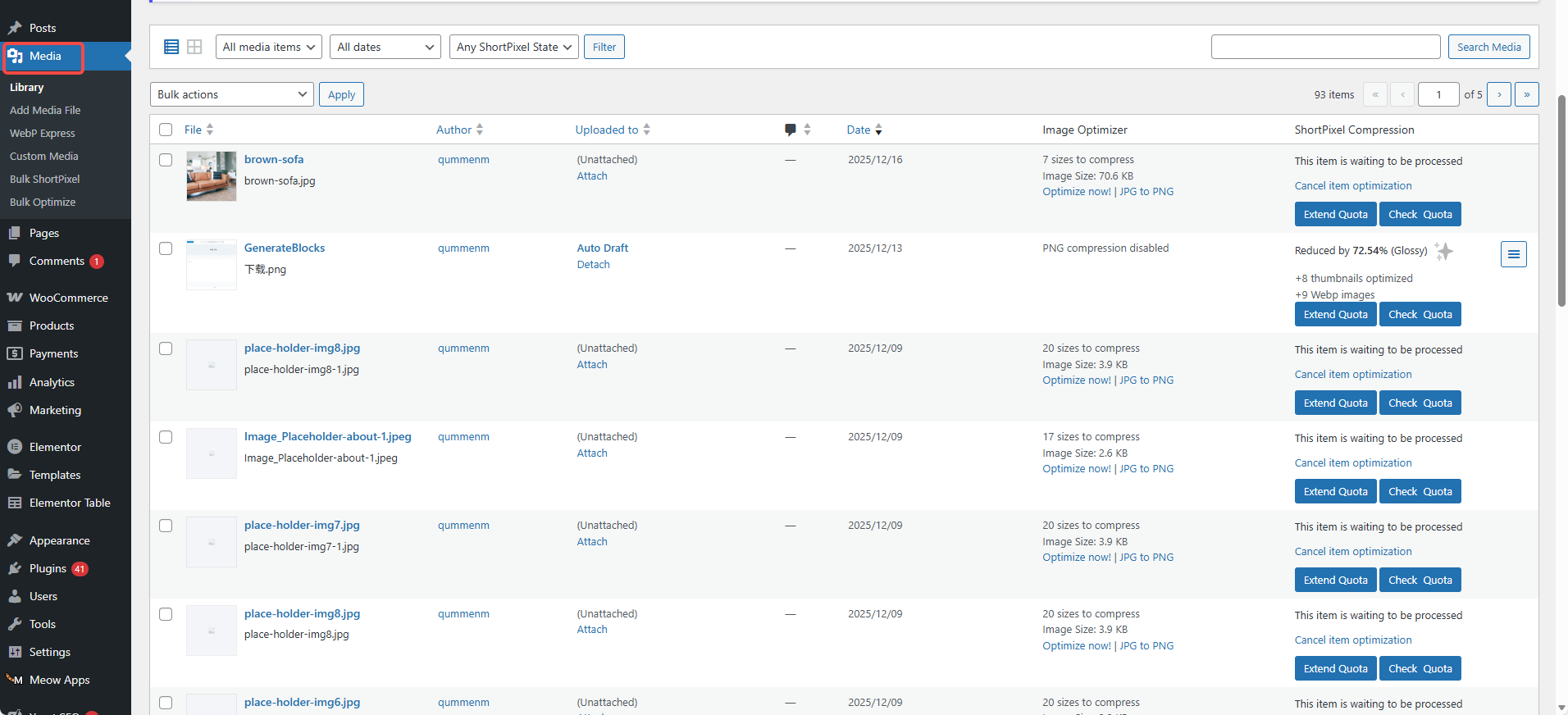Open the hamburger menu for GenerateBlocks row
The height and width of the screenshot is (715, 1568).
[1513, 254]
